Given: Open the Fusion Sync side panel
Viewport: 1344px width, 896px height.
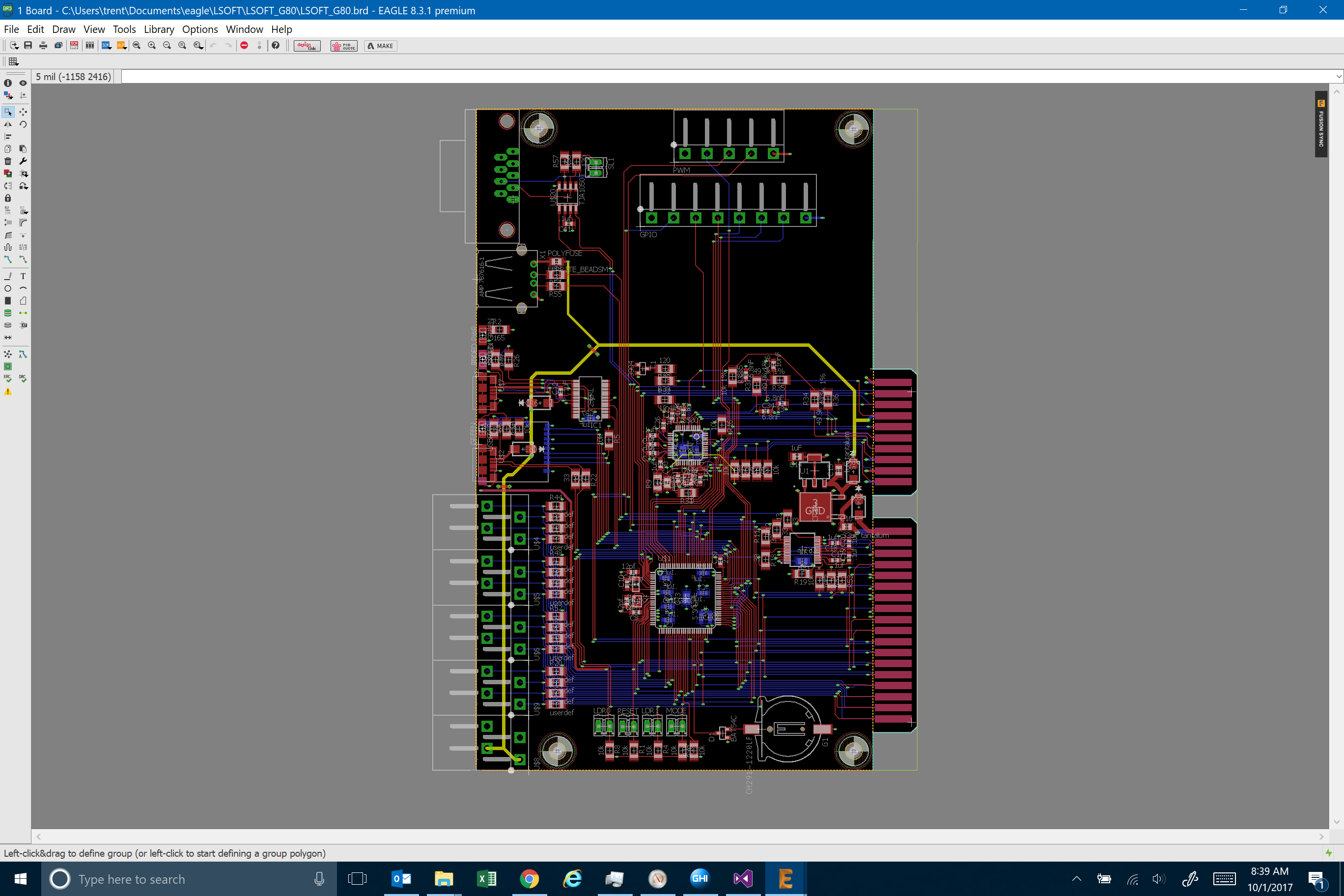Looking at the screenshot, I should tap(1321, 123).
